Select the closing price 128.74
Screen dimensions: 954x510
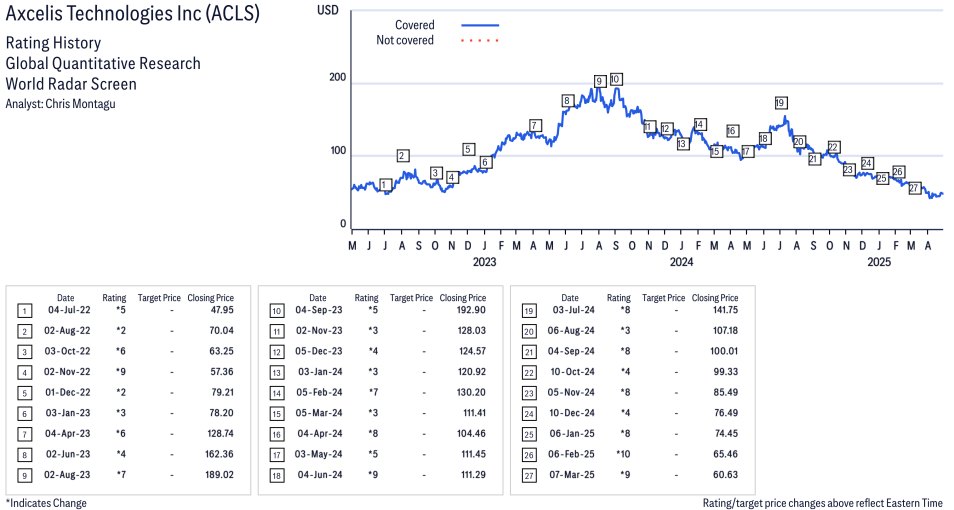pyautogui.click(x=220, y=434)
